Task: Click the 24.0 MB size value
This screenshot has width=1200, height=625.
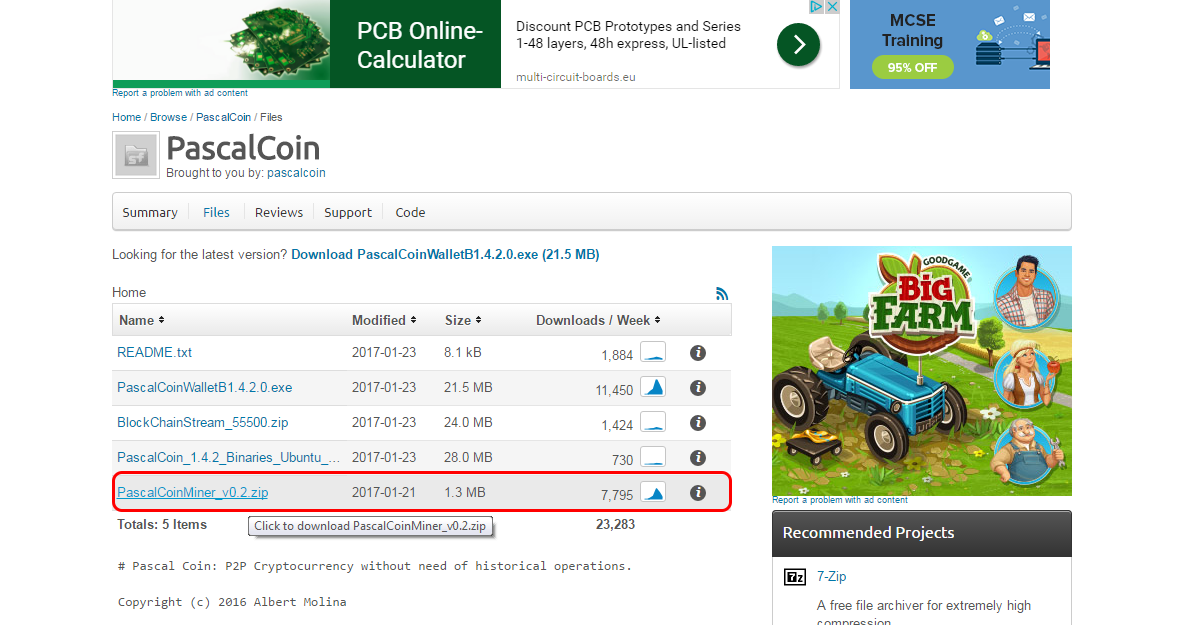Action: 469,423
